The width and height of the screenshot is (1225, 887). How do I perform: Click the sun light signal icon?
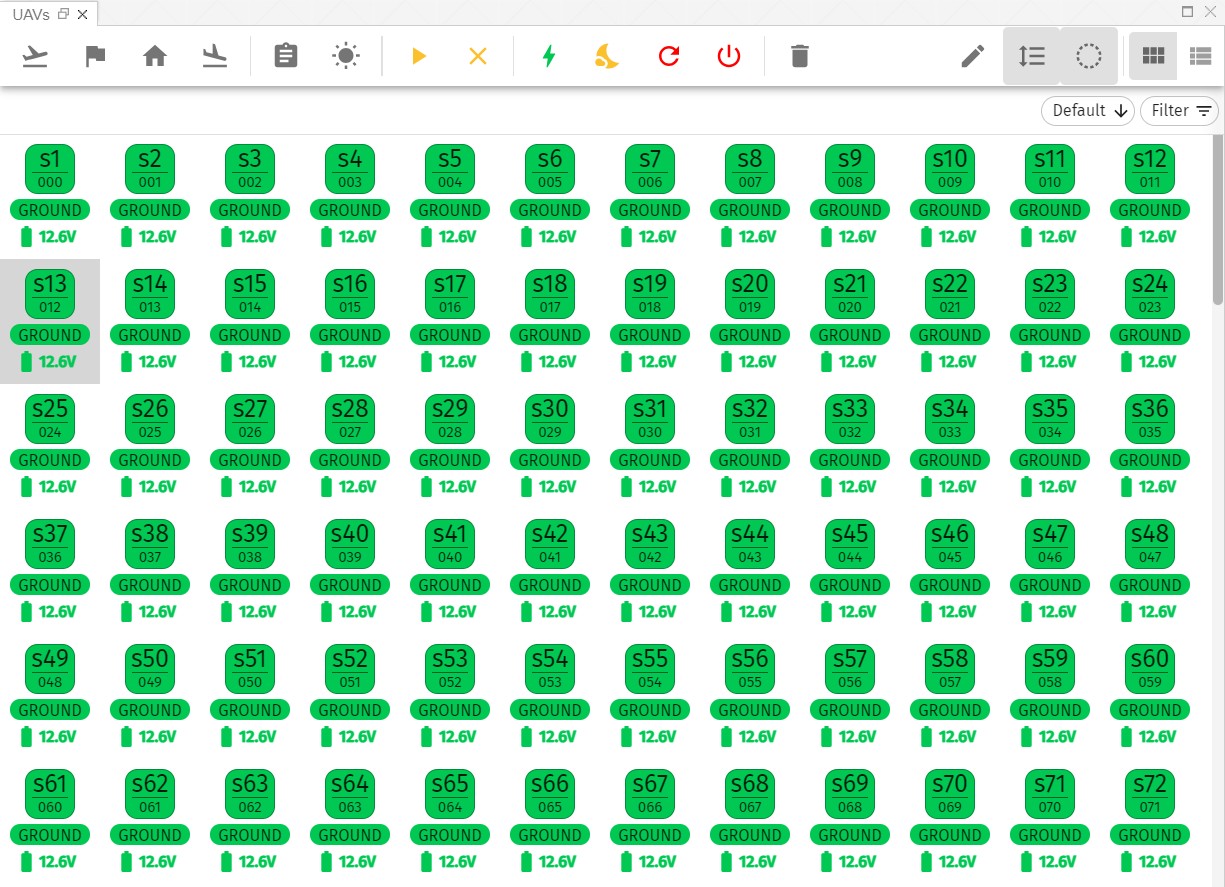click(346, 56)
